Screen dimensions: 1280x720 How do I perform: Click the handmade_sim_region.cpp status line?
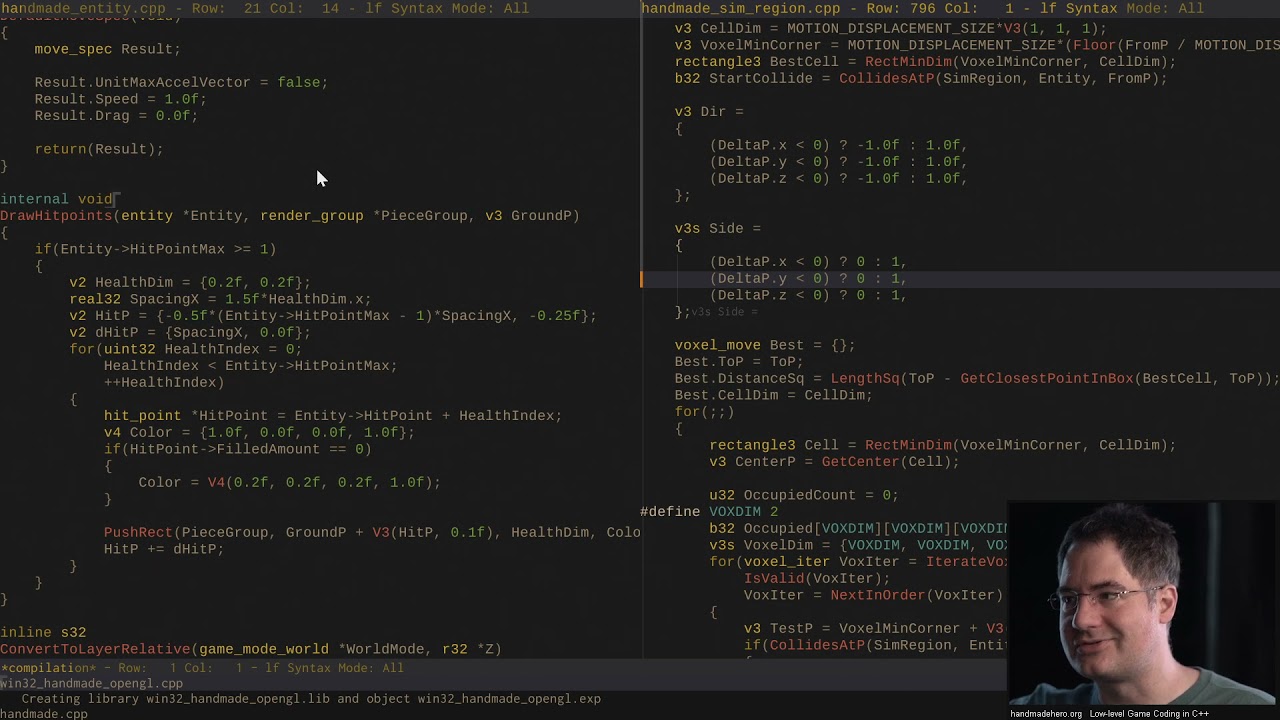tap(960, 8)
